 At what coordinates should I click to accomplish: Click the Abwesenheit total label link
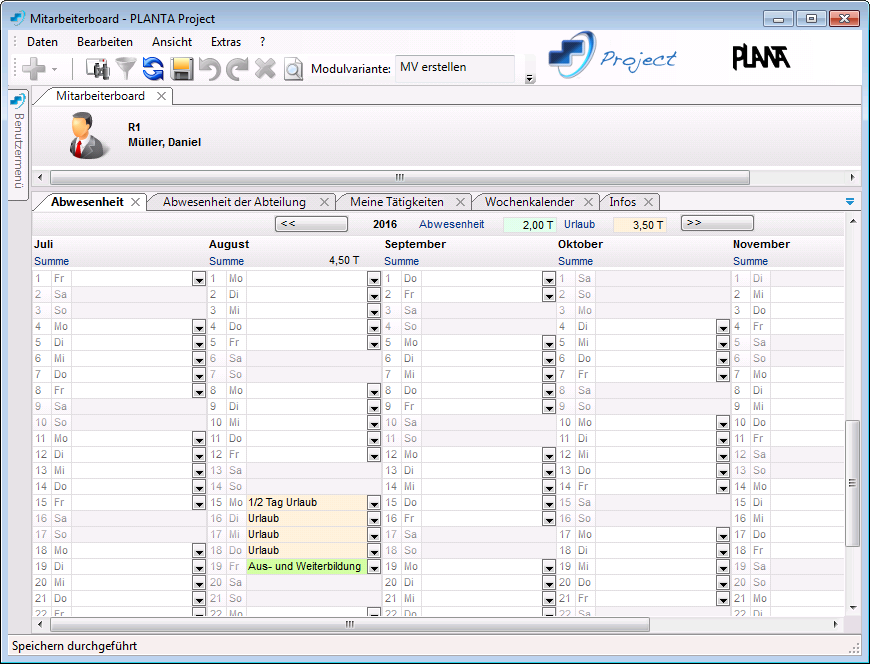451,224
